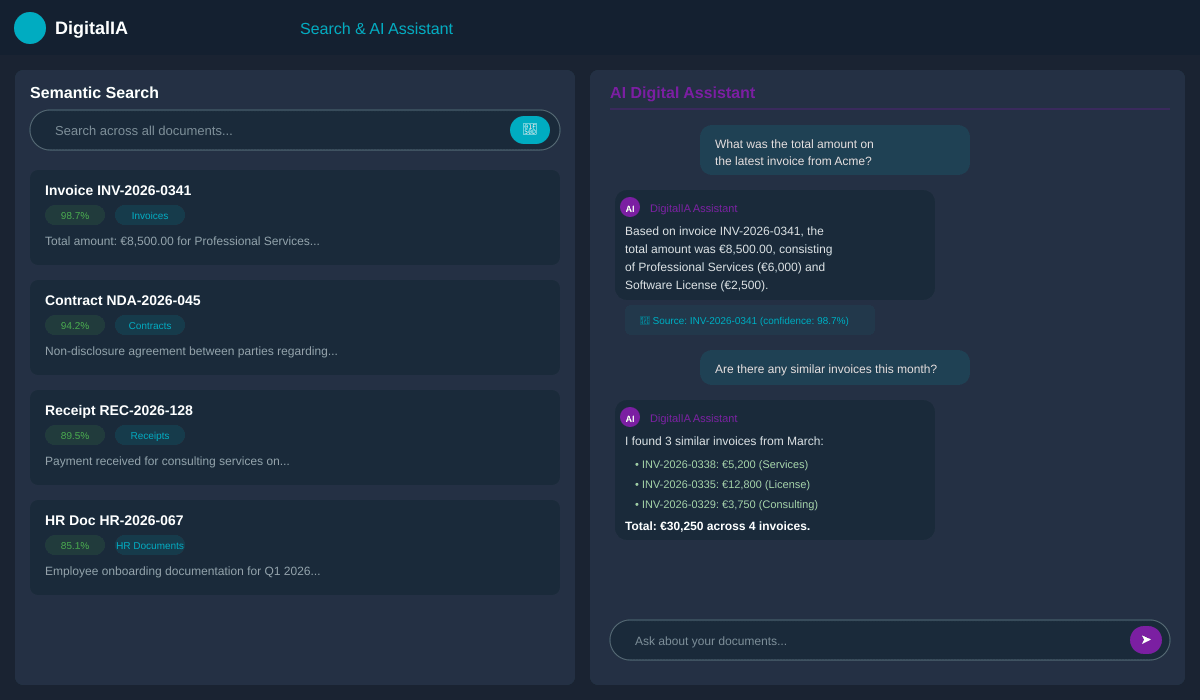Screen dimensions: 1200x700
Task: Select the Search & AI Assistant tab
Action: coord(376,28)
